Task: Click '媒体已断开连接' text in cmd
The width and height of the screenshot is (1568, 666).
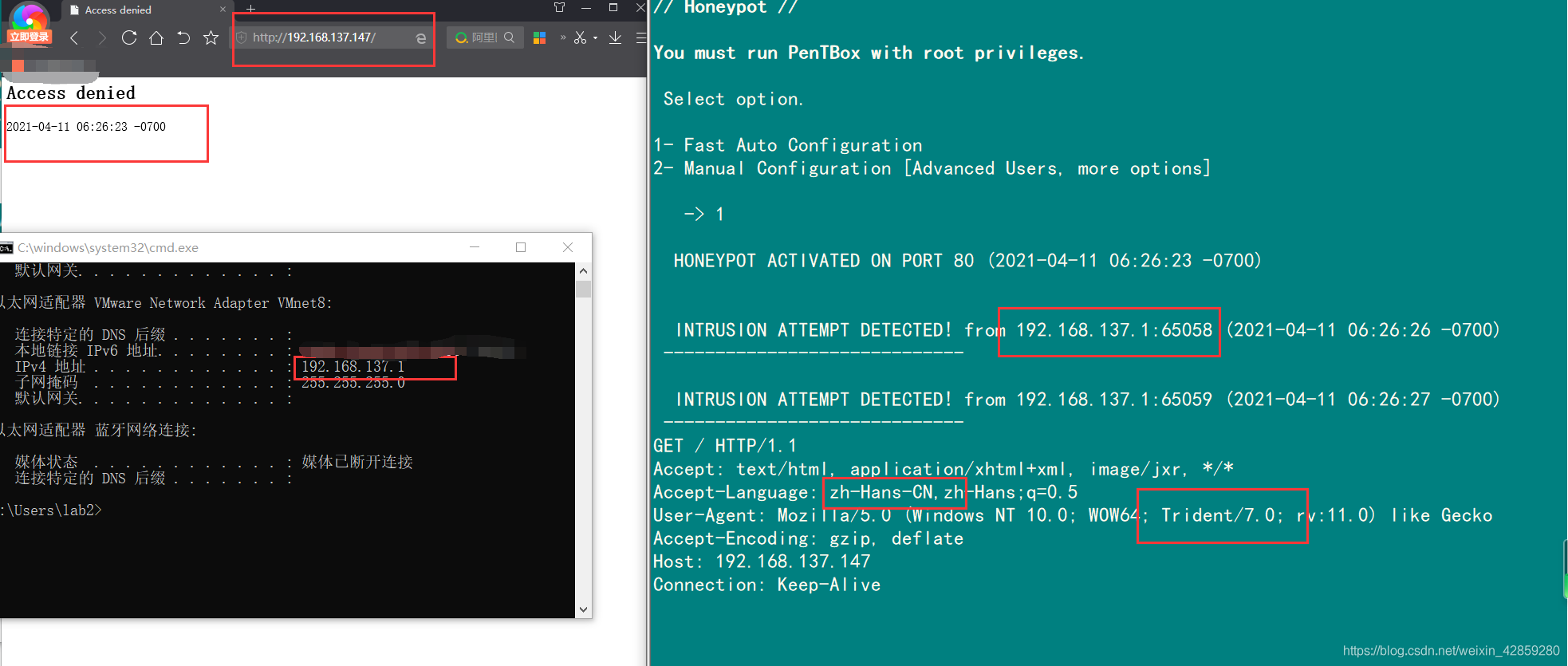Action: coord(357,462)
